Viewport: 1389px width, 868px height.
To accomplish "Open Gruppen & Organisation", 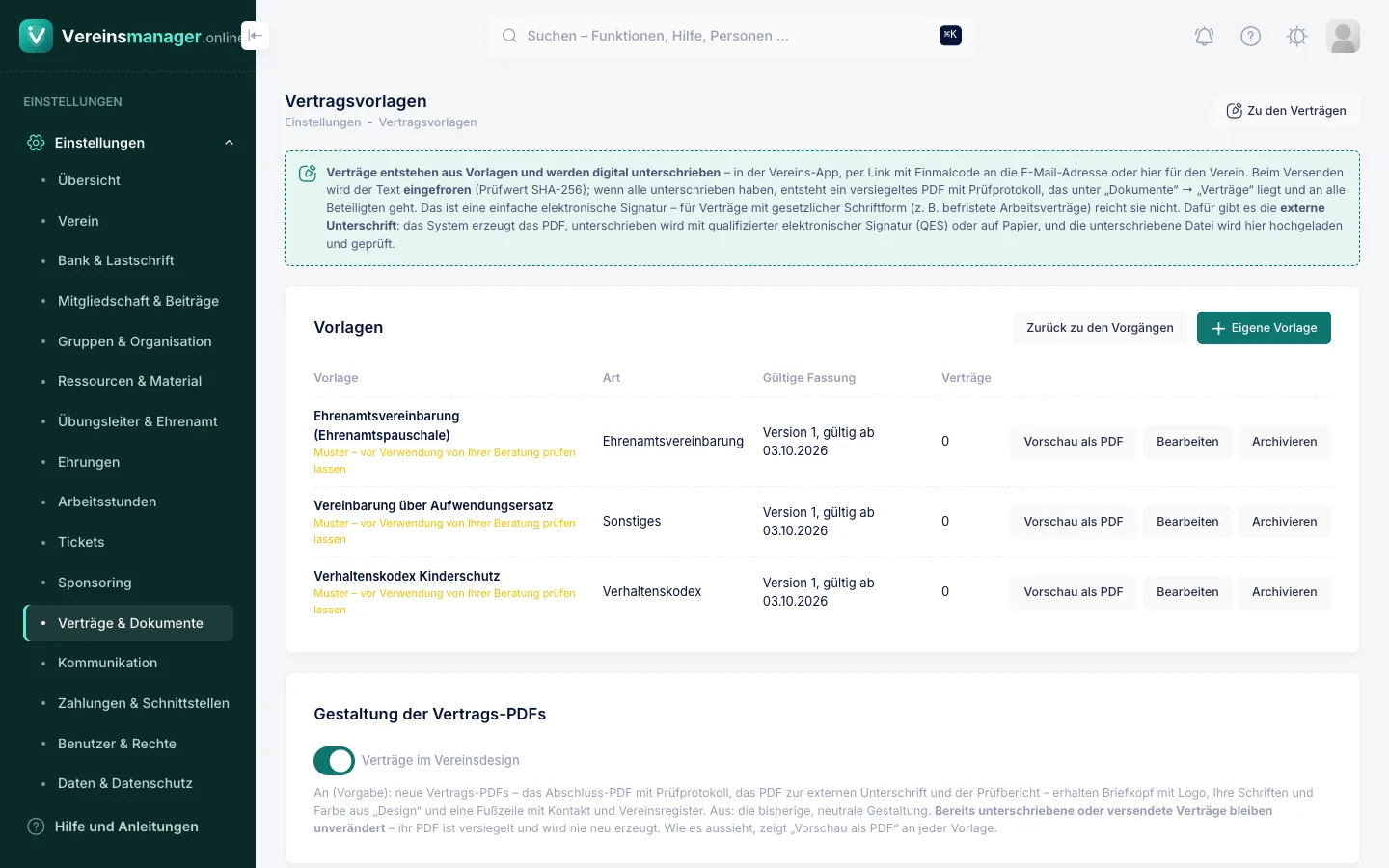I will [x=128, y=341].
